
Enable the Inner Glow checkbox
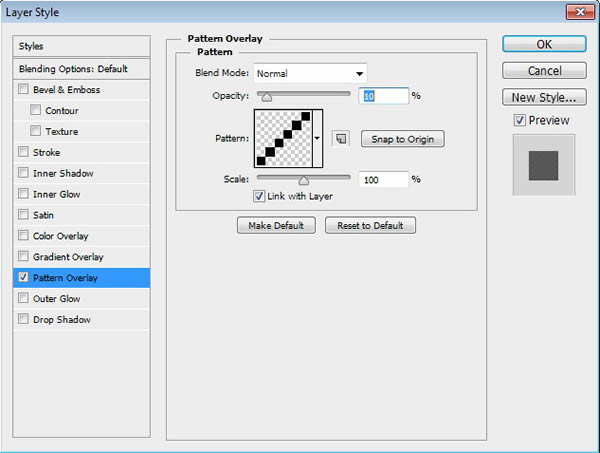pyautogui.click(x=23, y=194)
